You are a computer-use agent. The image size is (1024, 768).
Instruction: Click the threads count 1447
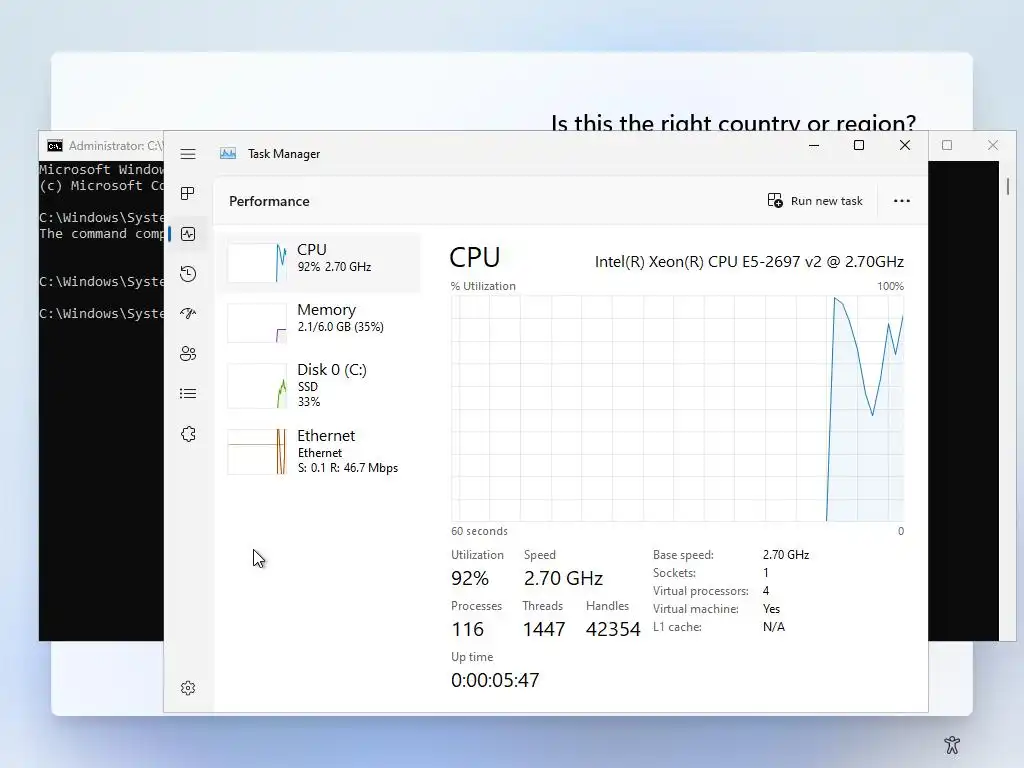pos(543,629)
